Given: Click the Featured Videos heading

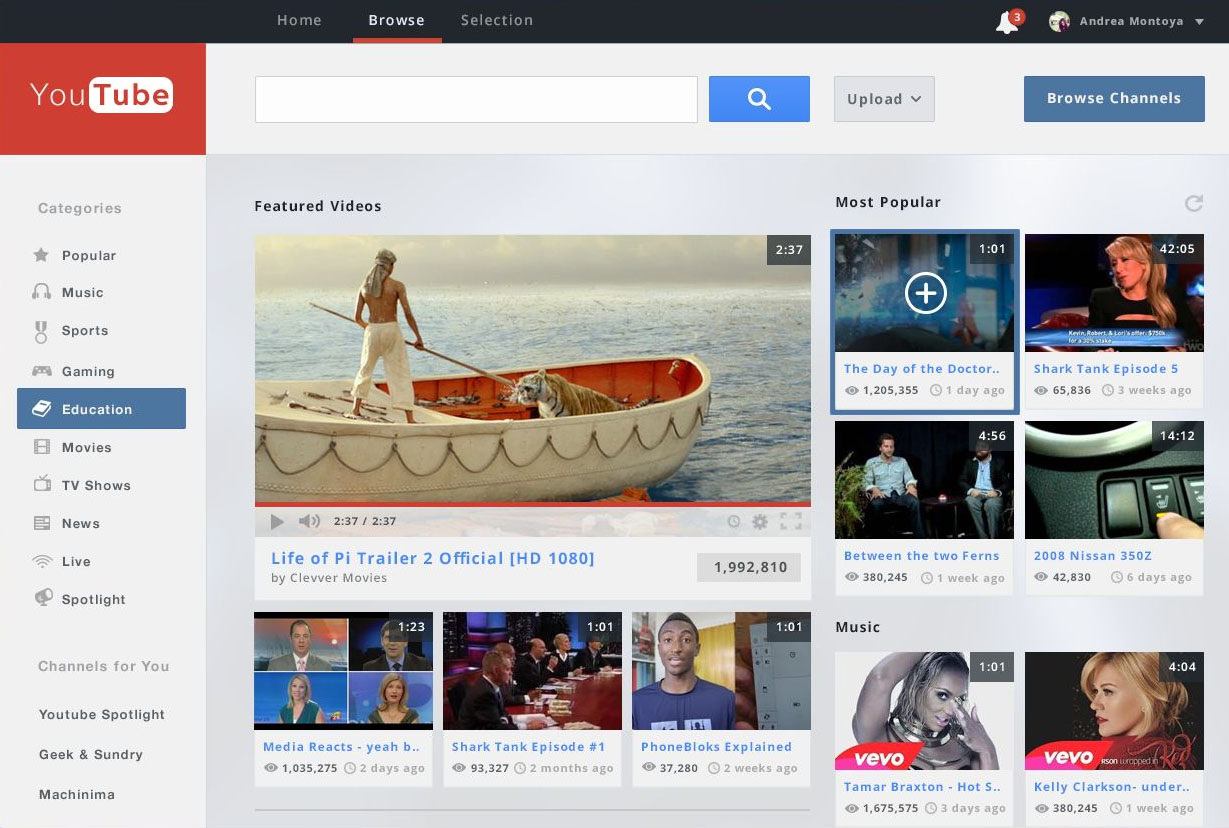Looking at the screenshot, I should point(318,206).
